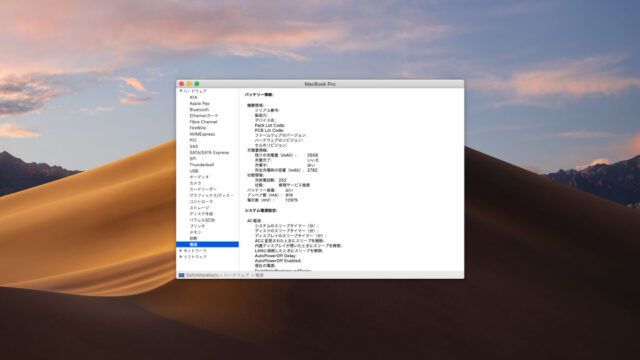Select PCI in the sidebar
640x360 pixels.
click(193, 140)
